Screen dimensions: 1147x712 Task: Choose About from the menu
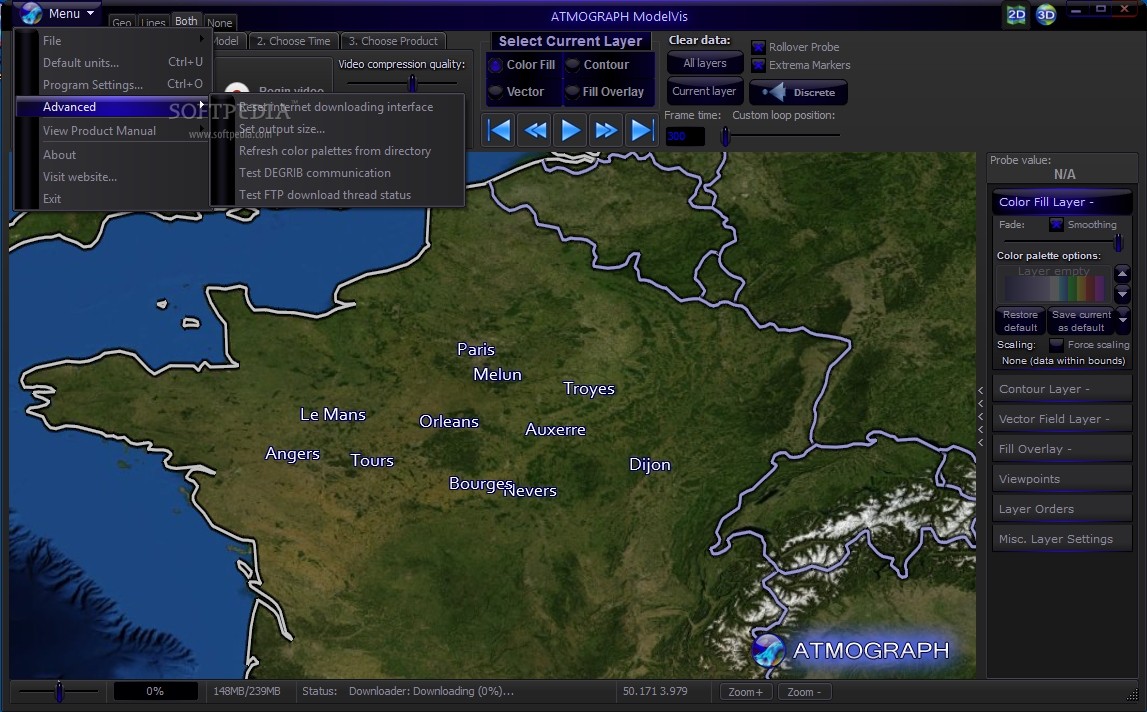click(113, 155)
